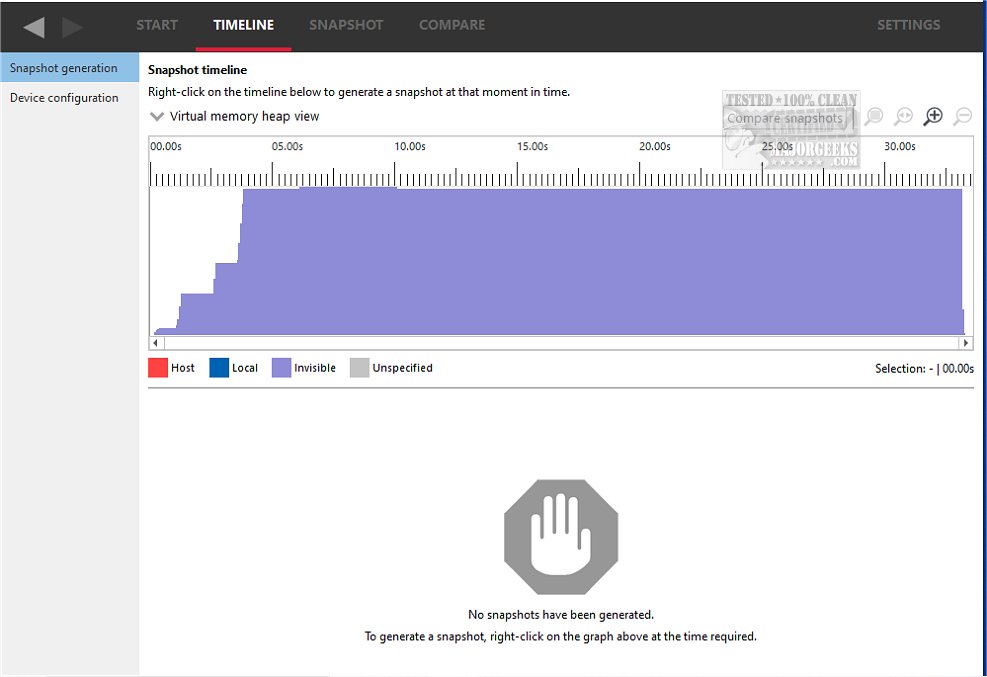Collapse the Virtual memory heap view chevron
This screenshot has width=987, height=677.
(x=157, y=116)
